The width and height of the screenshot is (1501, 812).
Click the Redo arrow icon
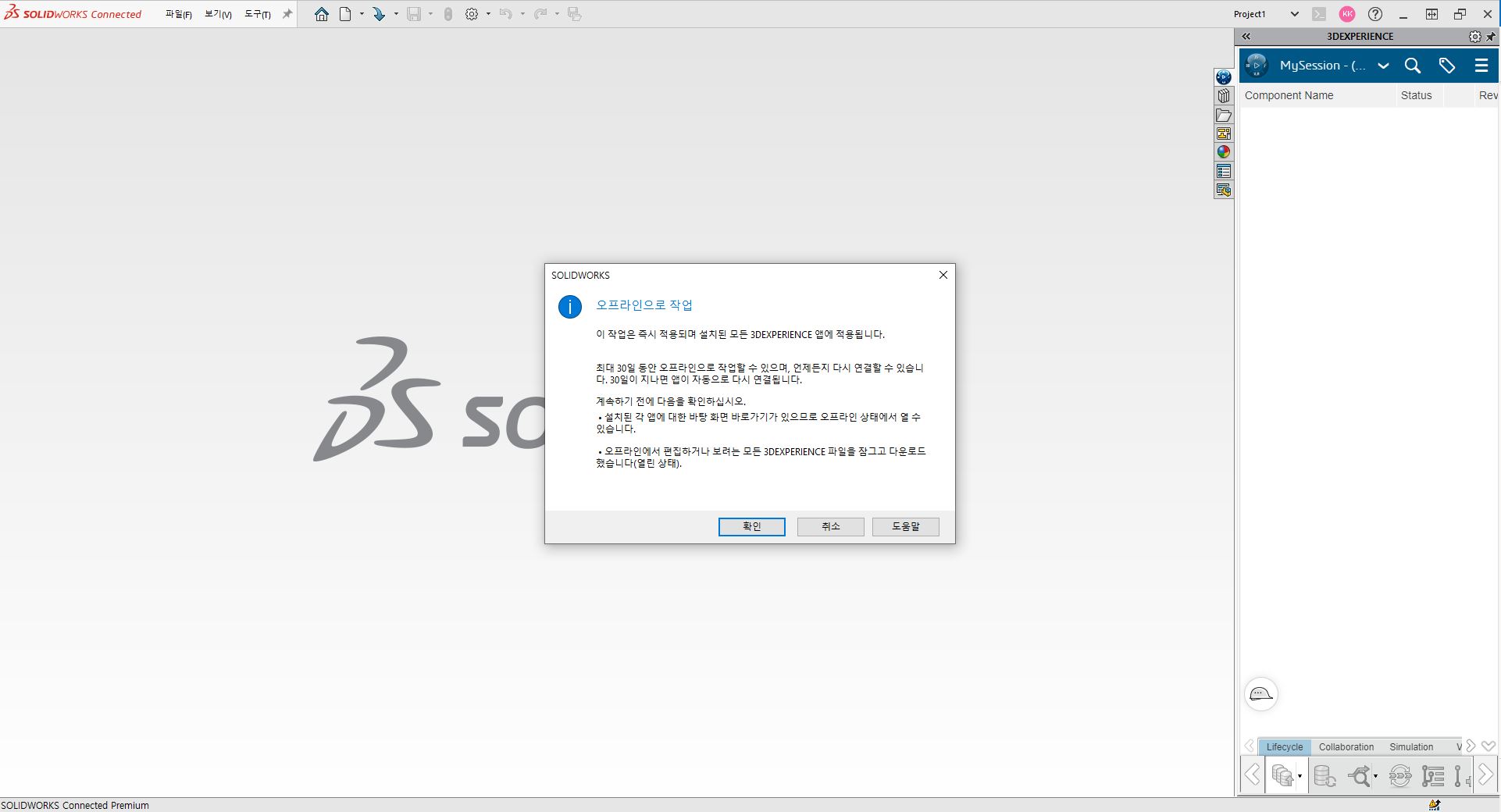[x=540, y=14]
